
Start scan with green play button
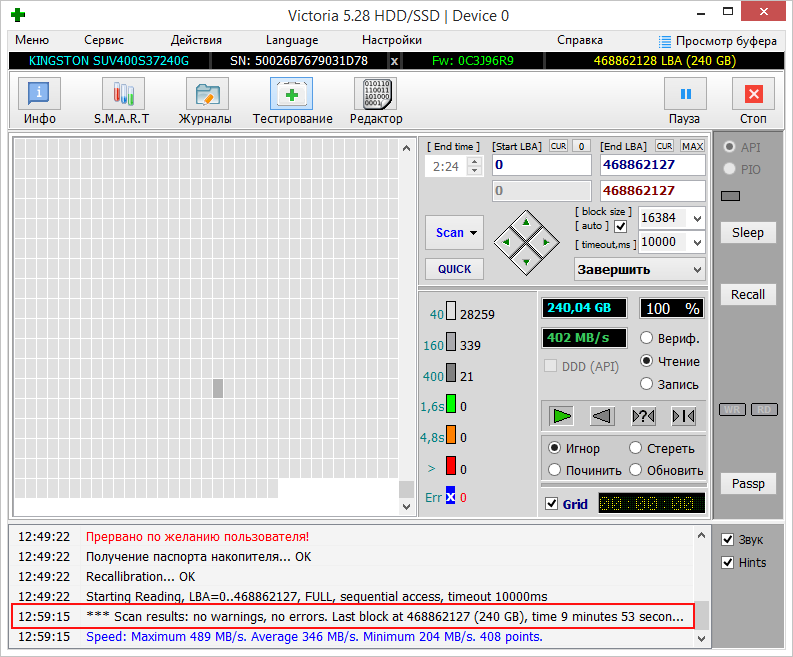coord(562,416)
